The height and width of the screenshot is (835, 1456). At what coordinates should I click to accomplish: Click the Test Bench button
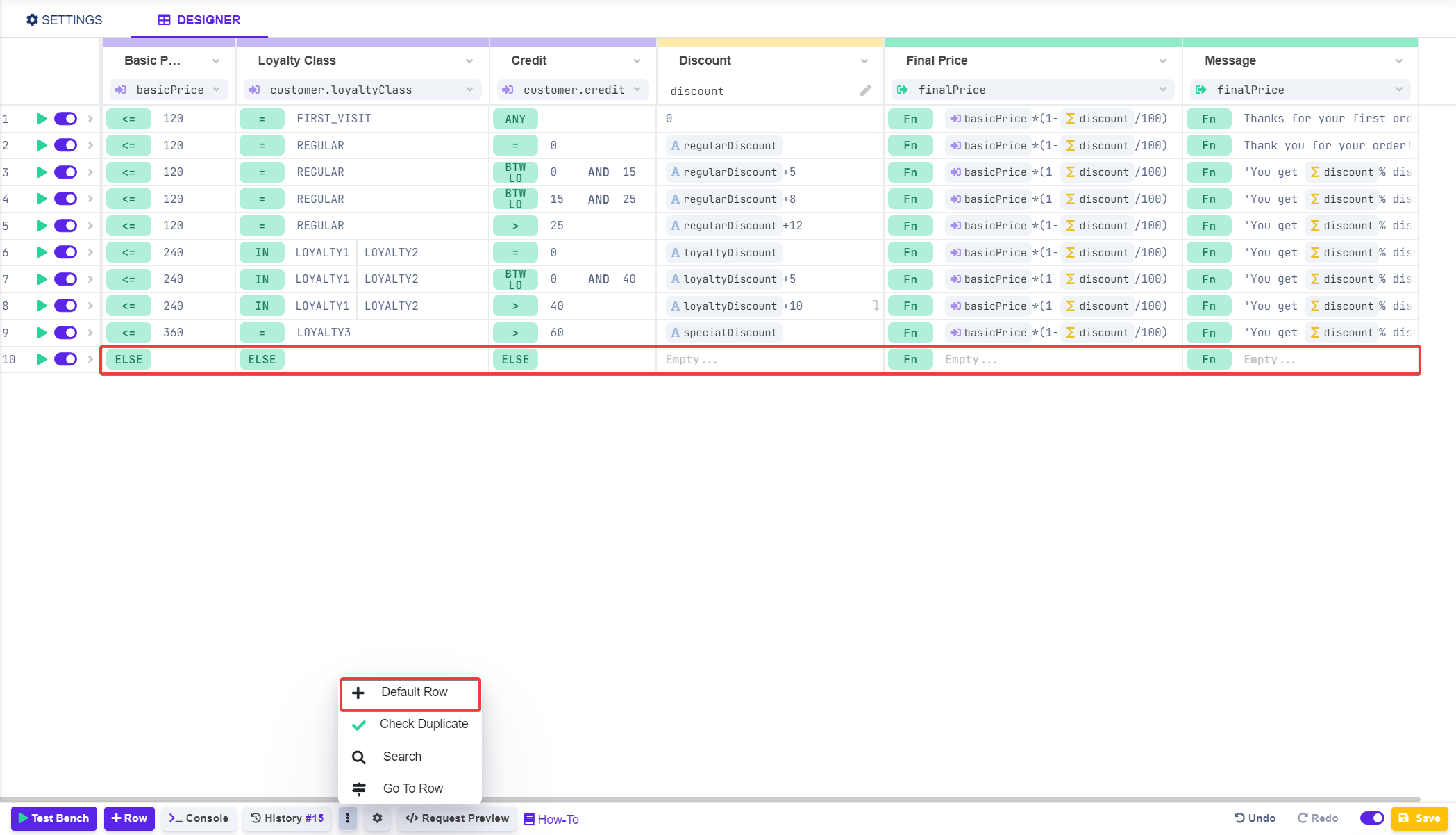[54, 818]
